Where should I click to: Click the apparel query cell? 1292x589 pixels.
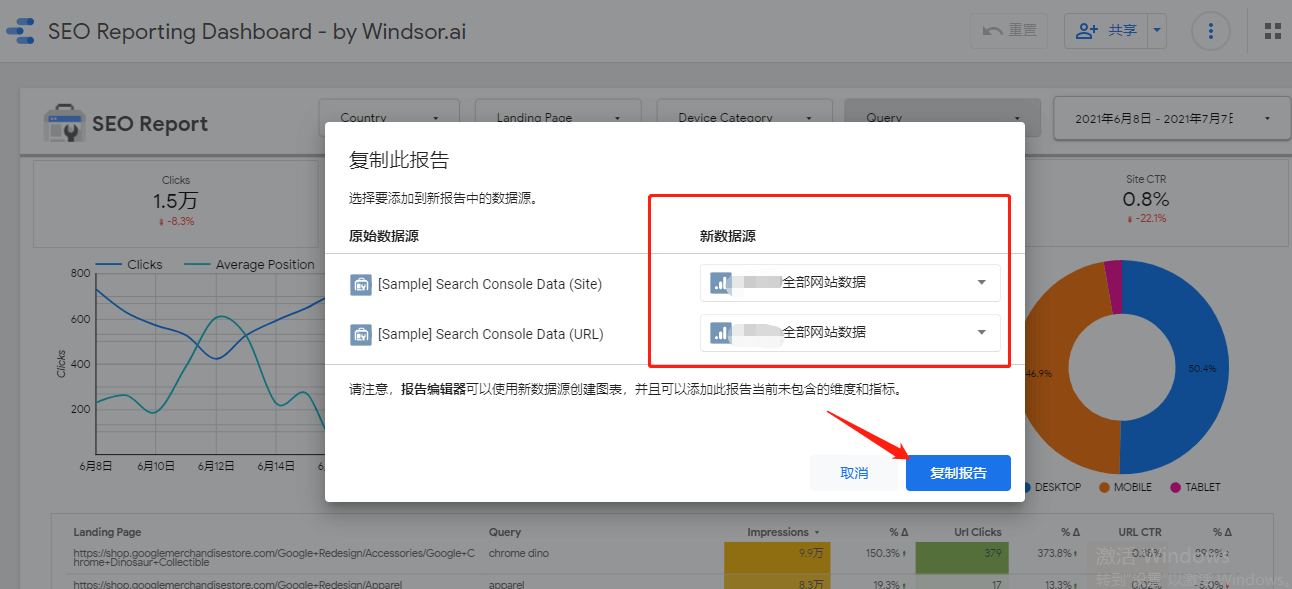pos(508,583)
